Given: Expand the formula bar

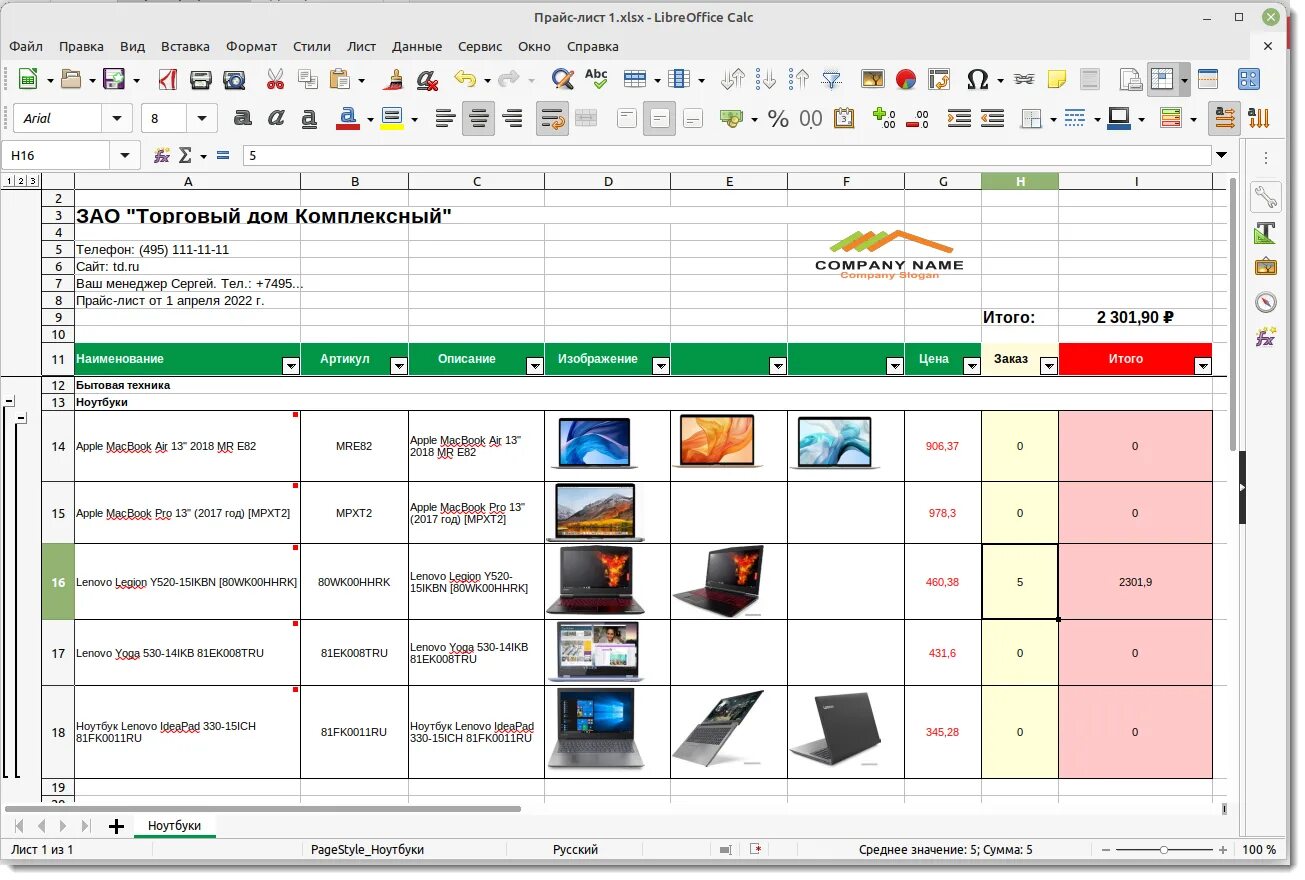Looking at the screenshot, I should (1221, 155).
